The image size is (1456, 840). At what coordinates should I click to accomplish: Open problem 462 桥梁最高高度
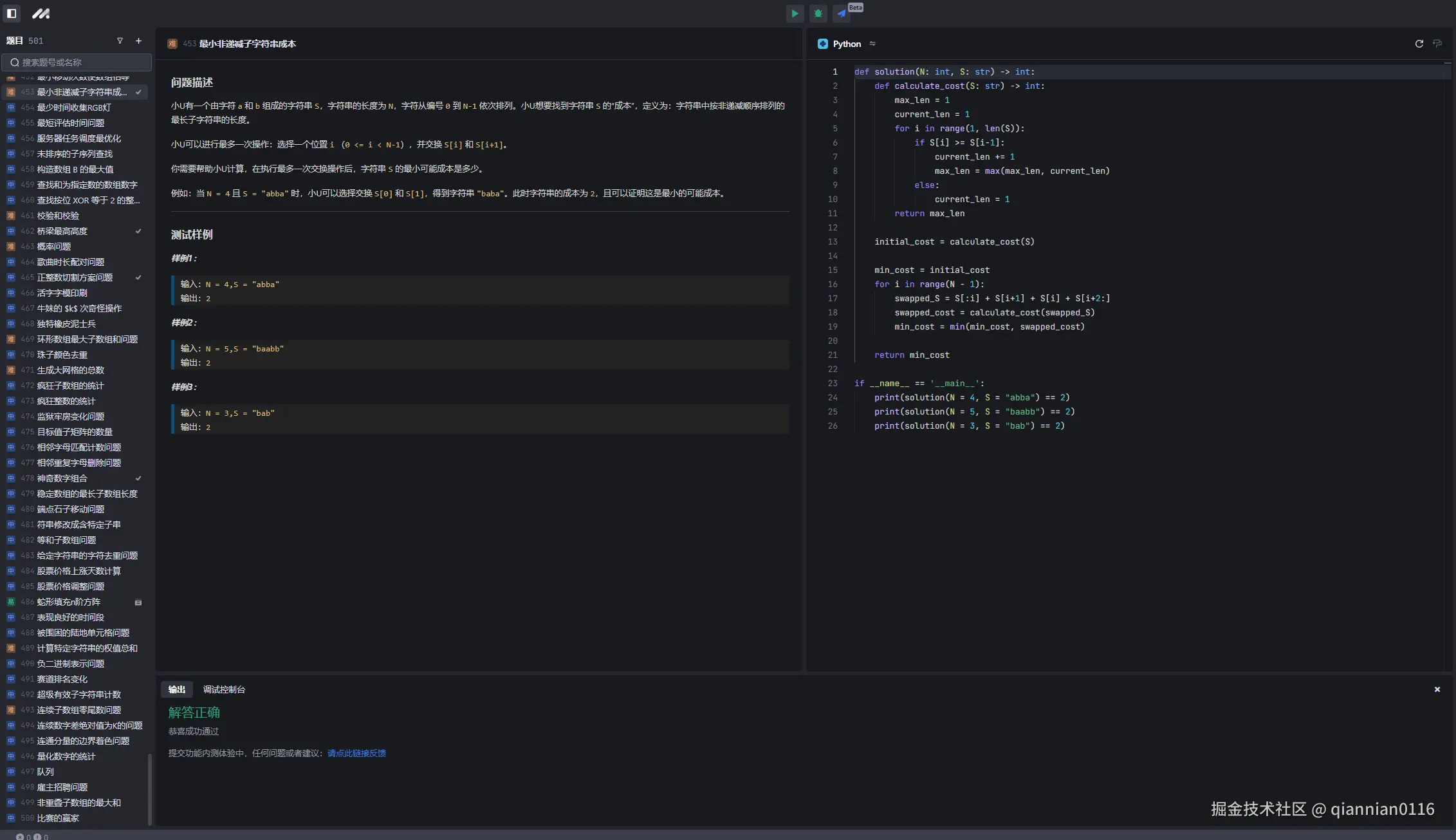tap(62, 231)
